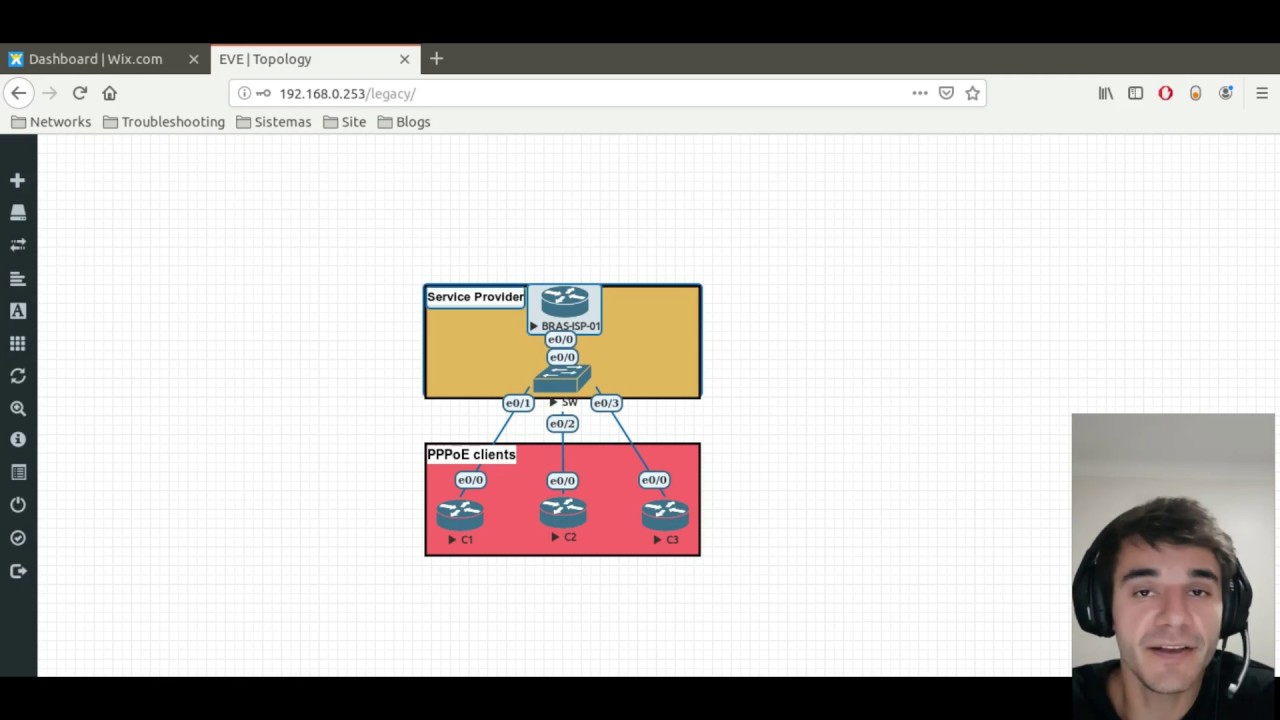1280x720 pixels.
Task: Go to the browser Home page
Action: pos(110,93)
